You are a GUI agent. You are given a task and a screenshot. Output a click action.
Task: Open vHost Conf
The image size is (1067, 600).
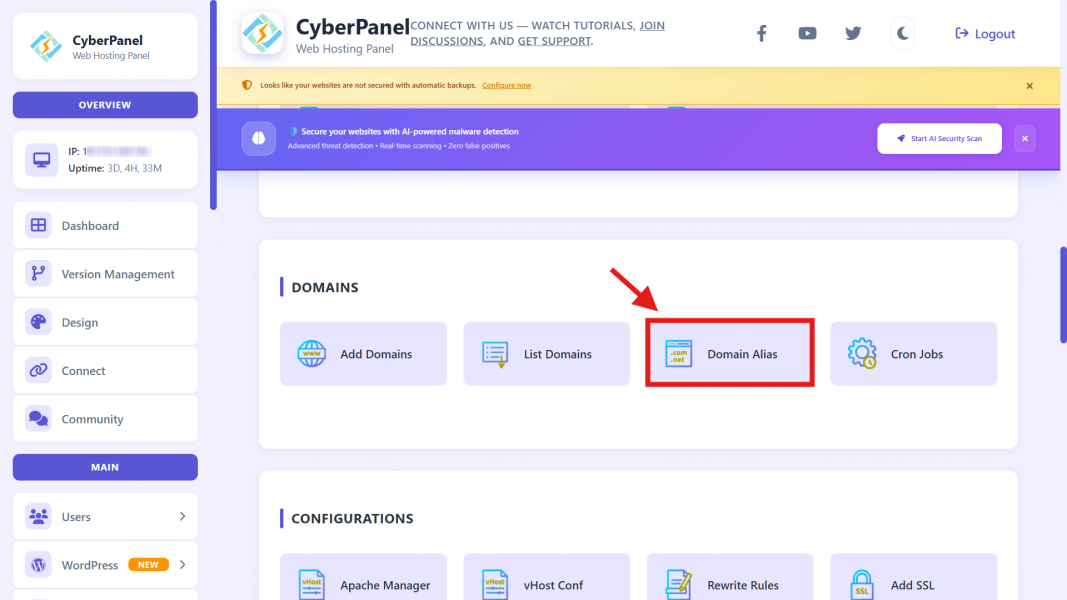point(546,577)
